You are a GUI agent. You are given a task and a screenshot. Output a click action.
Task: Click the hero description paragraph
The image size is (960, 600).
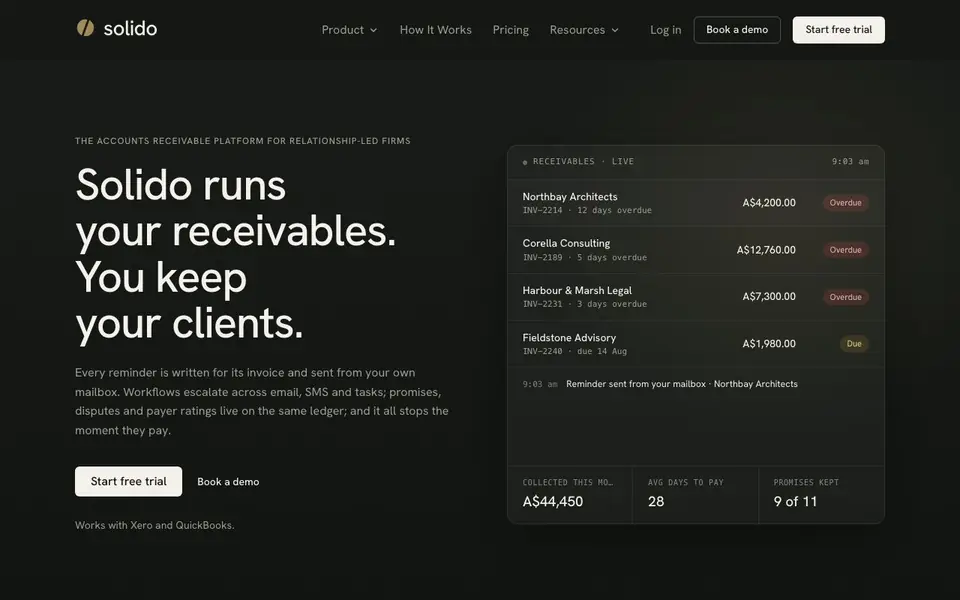click(x=262, y=401)
